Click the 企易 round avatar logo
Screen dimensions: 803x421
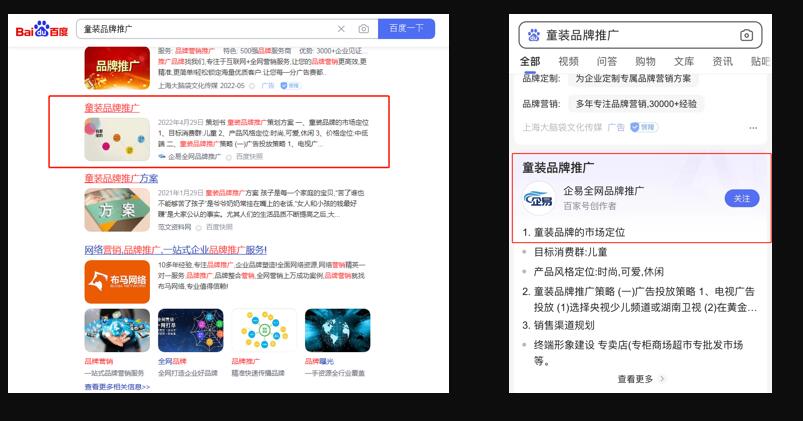[x=538, y=198]
